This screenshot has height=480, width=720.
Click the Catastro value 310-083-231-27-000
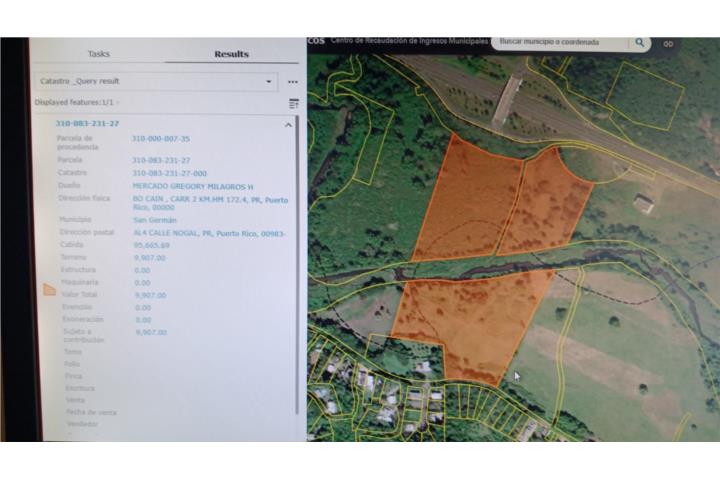(x=169, y=172)
